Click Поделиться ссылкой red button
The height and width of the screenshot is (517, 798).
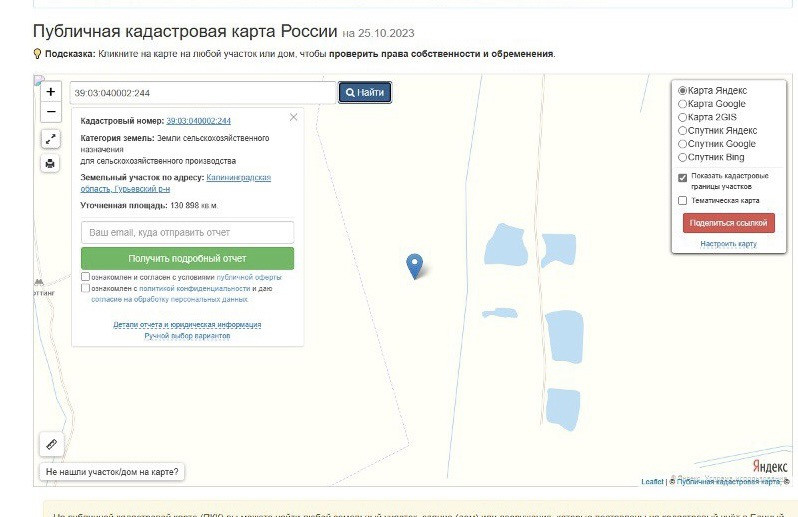point(728,223)
